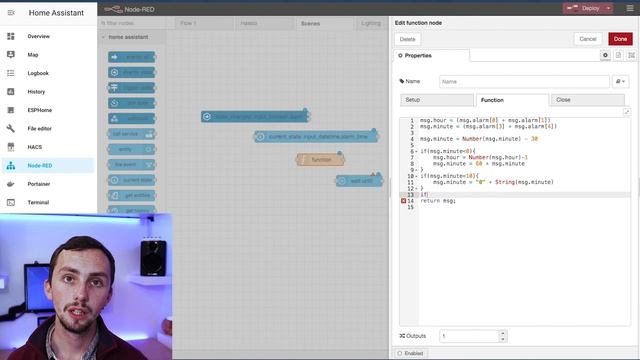Viewport: 640px width, 360px height.
Task: Click the Deploy button
Action: [x=584, y=8]
